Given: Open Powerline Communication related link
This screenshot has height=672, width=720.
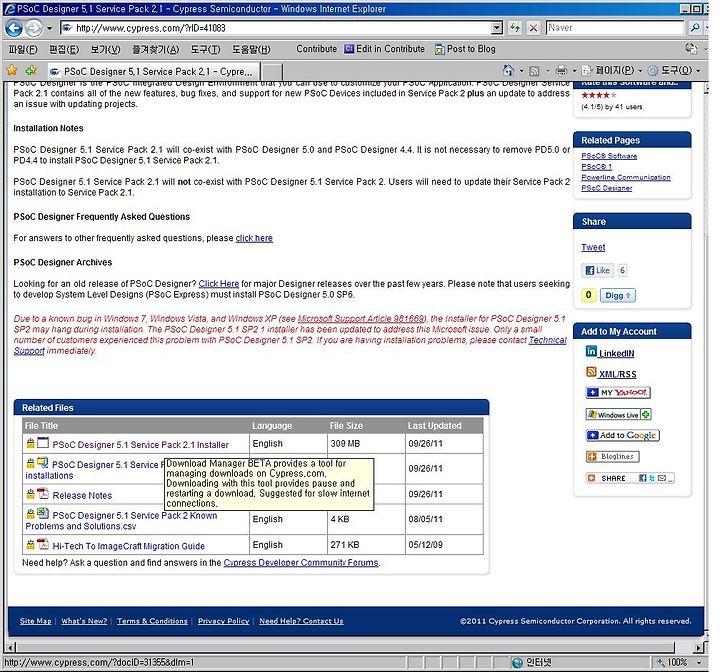Looking at the screenshot, I should click(x=625, y=177).
